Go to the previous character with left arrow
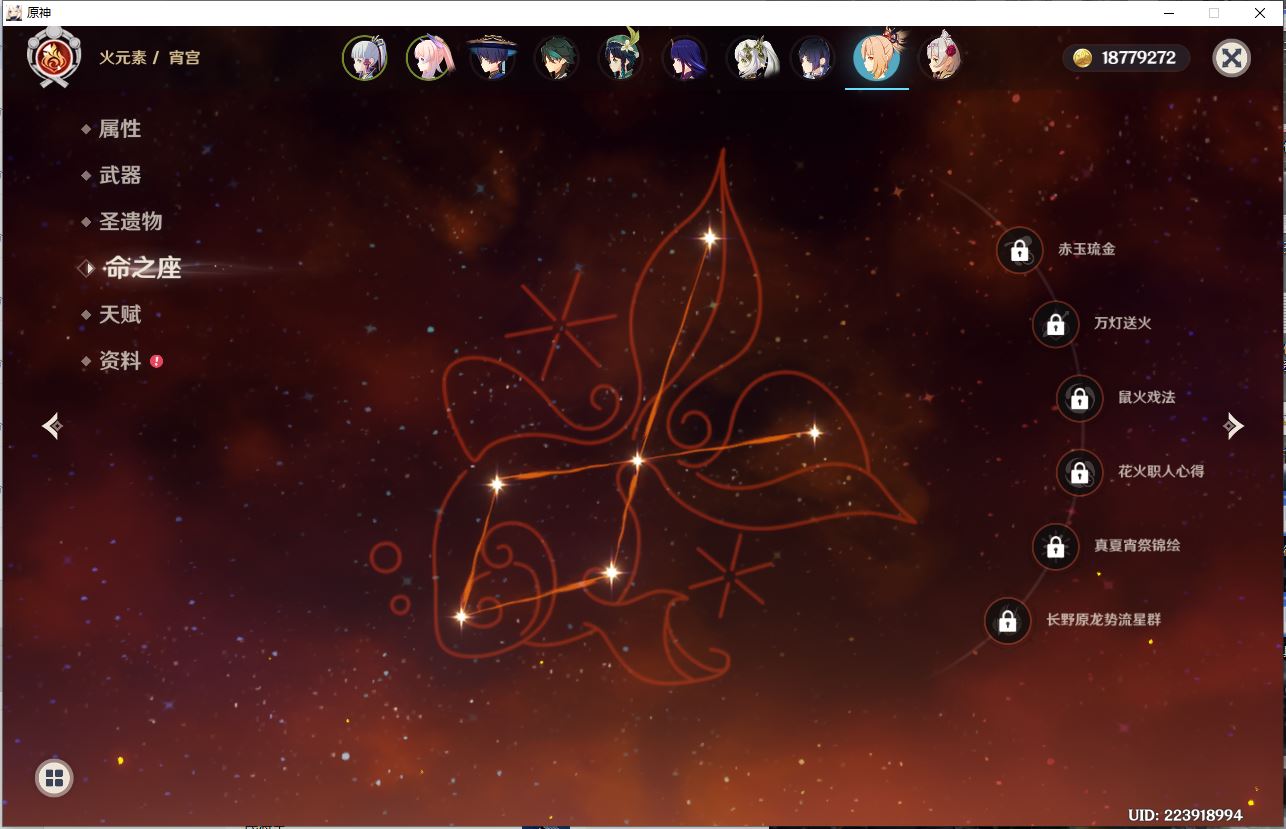 pyautogui.click(x=52, y=426)
